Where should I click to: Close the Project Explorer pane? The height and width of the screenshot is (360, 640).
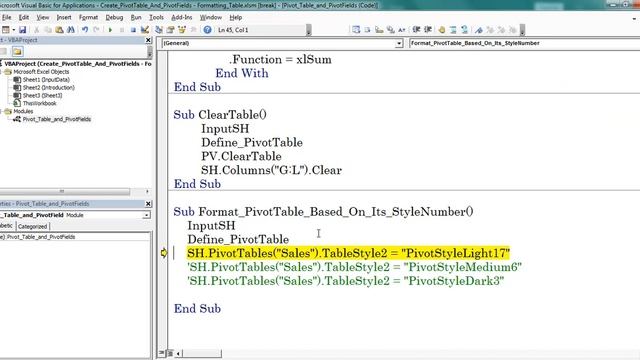148,40
